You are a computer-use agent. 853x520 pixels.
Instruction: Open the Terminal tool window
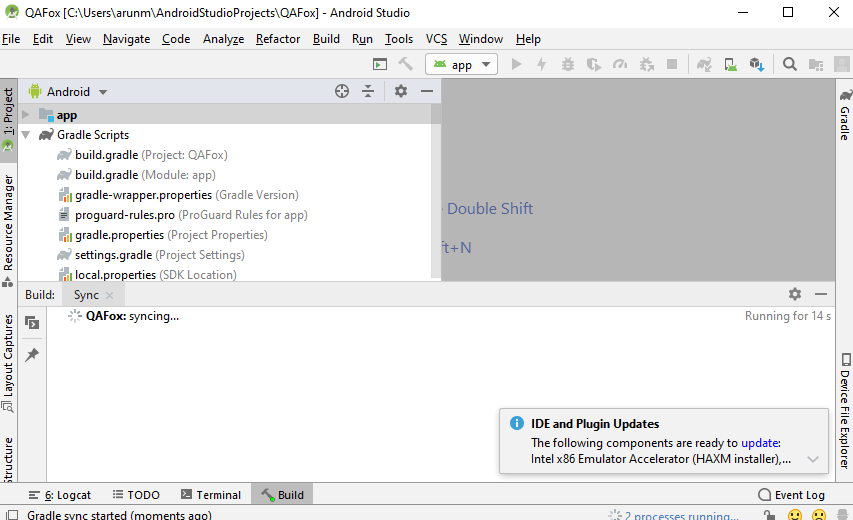click(211, 494)
